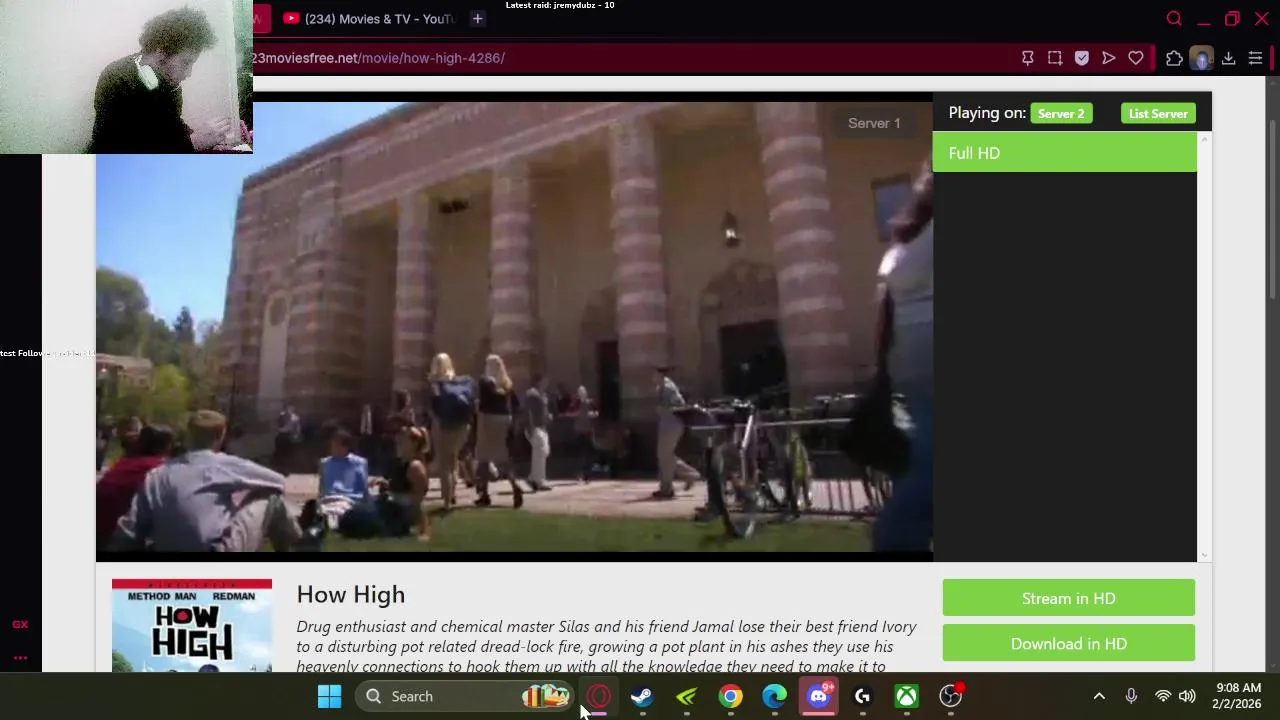Viewport: 1280px width, 720px height.
Task: Open Google Chrome from the taskbar
Action: [x=731, y=696]
